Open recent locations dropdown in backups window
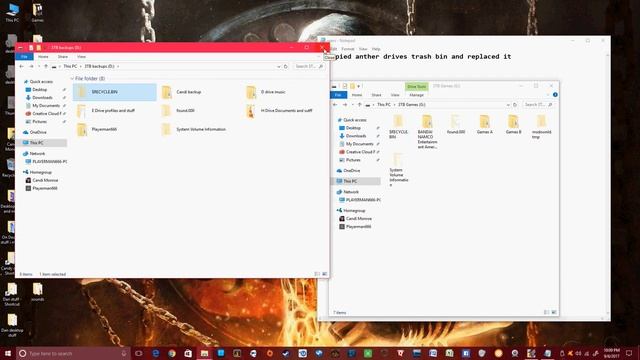The width and height of the screenshot is (640, 360). click(39, 66)
